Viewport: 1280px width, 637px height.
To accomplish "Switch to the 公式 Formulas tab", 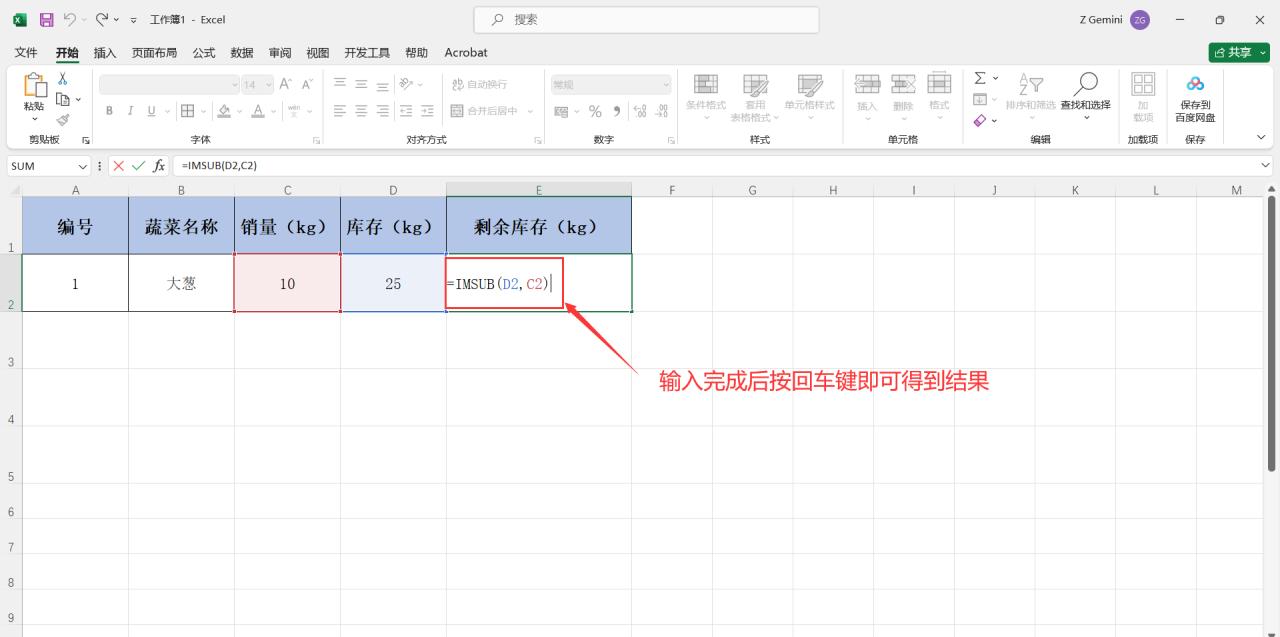I will 204,52.
